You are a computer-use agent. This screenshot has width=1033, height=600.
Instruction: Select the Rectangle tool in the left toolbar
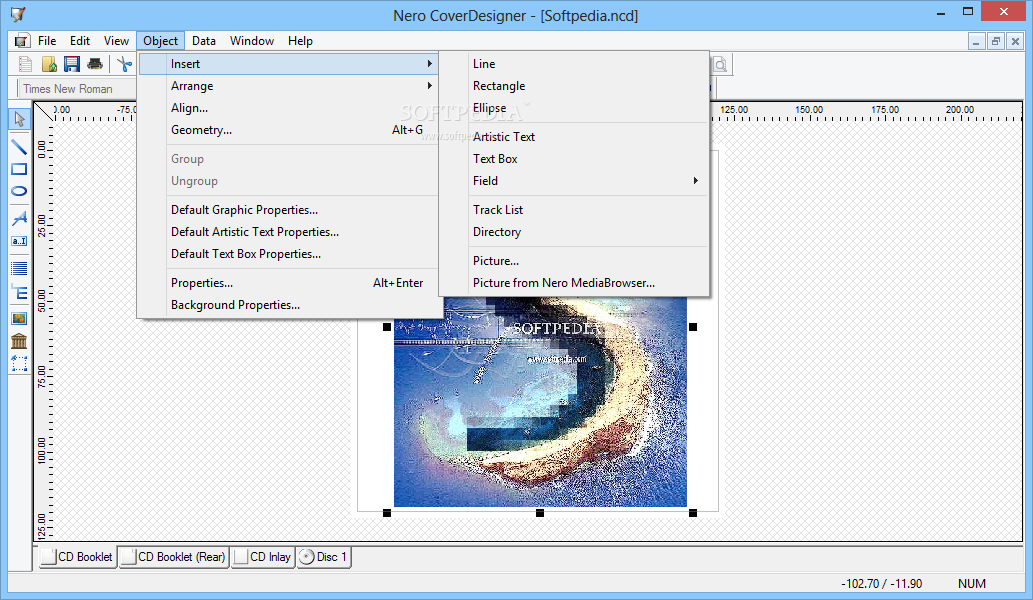coord(19,169)
